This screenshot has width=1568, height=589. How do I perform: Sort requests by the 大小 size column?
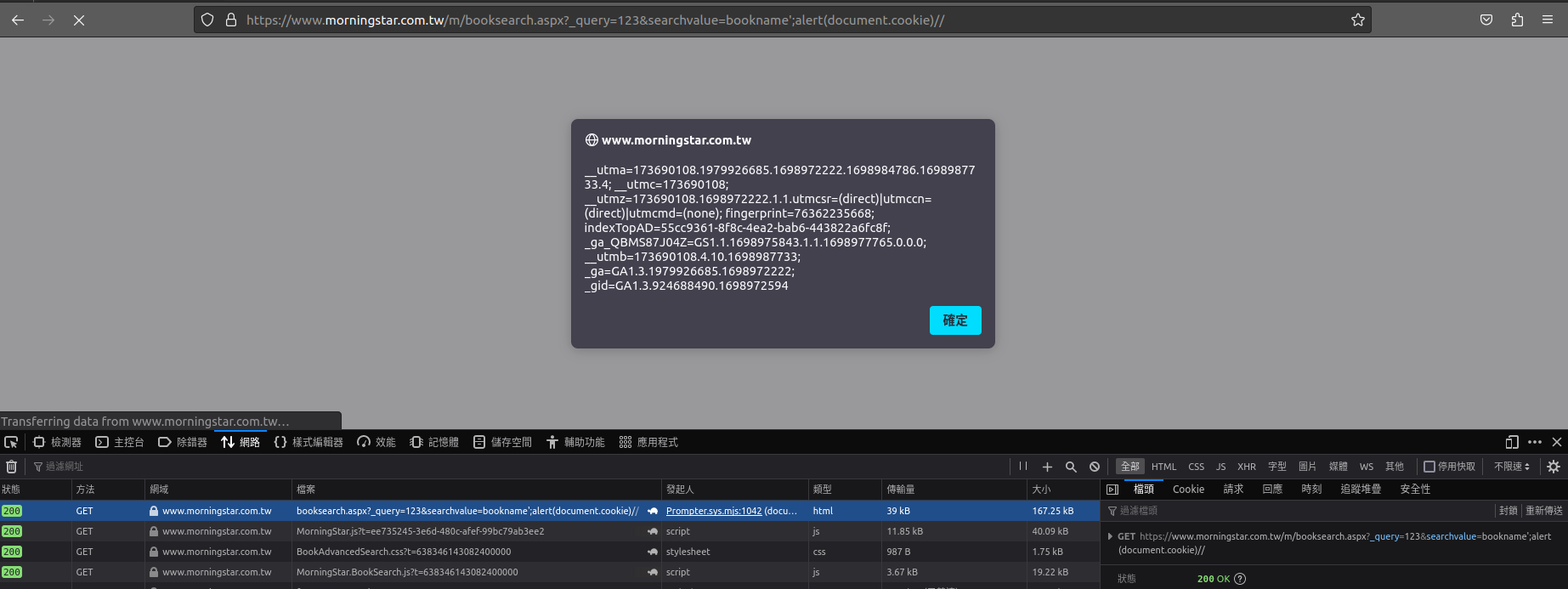coord(1063,490)
